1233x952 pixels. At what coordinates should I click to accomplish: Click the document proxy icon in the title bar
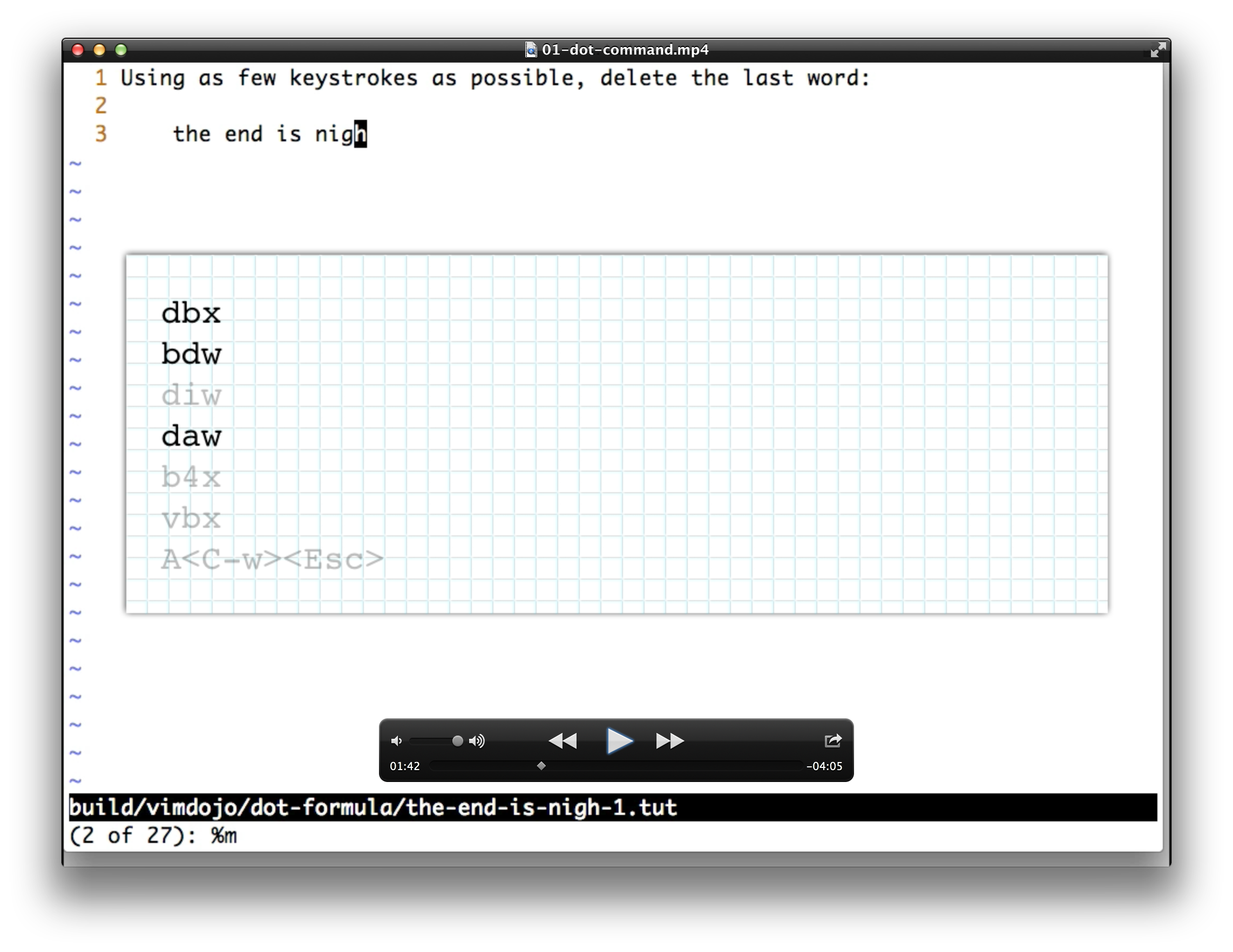click(531, 50)
